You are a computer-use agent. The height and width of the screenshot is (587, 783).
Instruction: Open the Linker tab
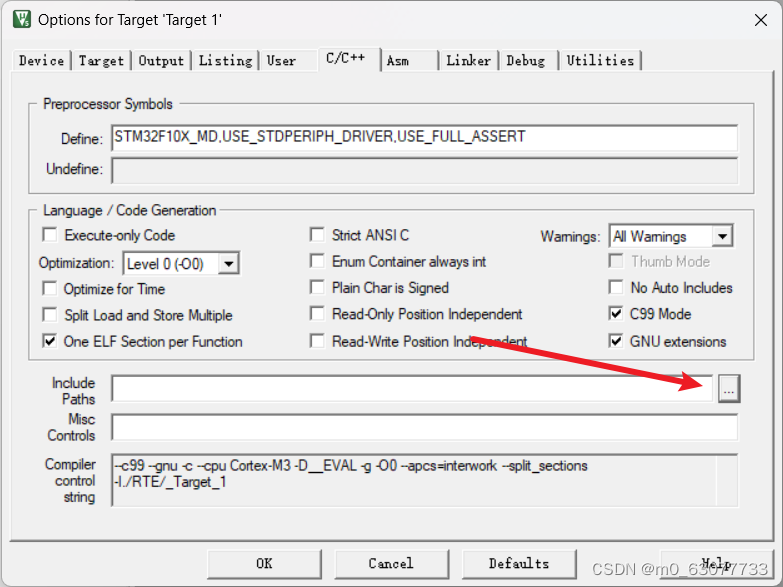[x=468, y=61]
